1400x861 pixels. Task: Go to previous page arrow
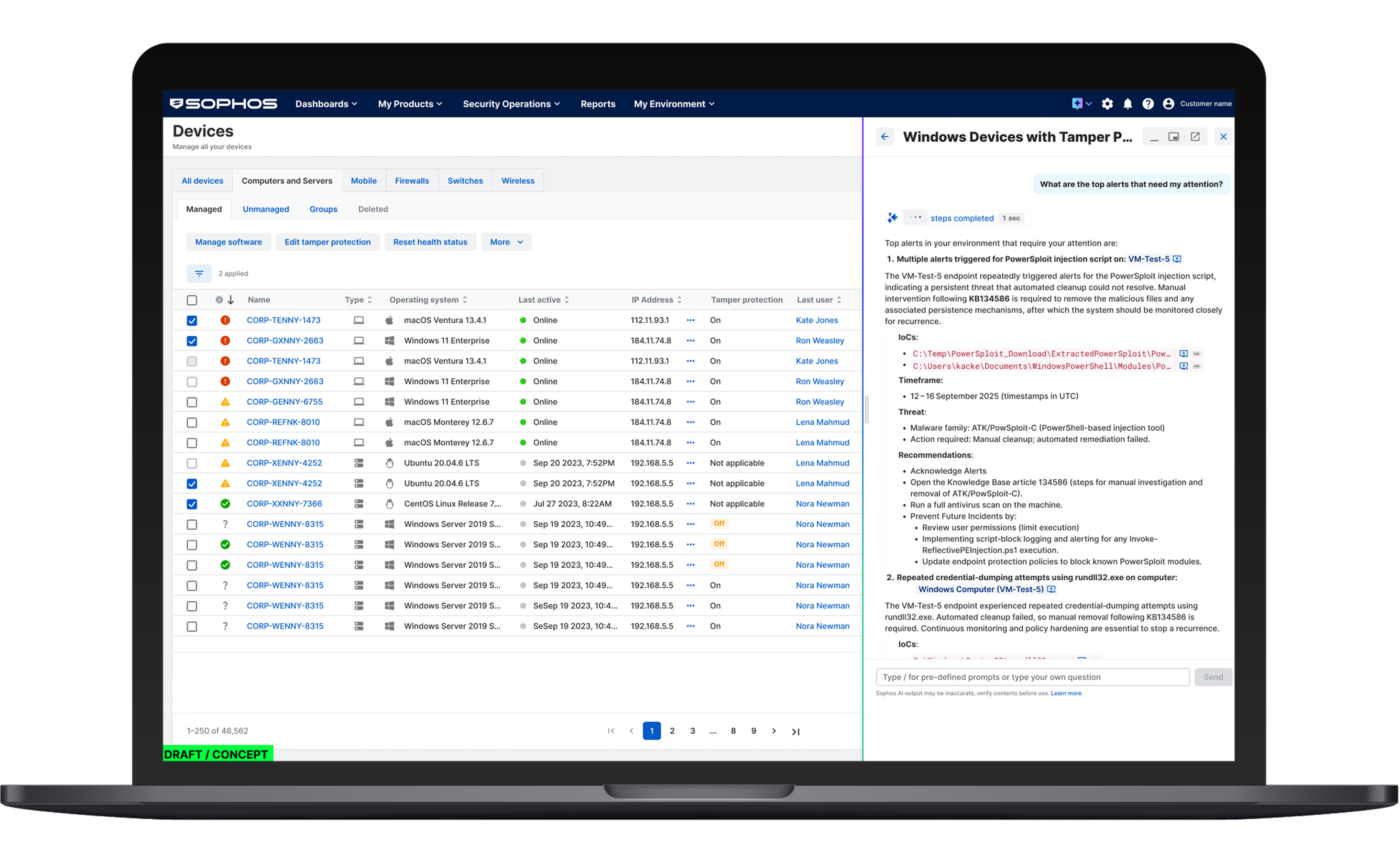point(631,731)
